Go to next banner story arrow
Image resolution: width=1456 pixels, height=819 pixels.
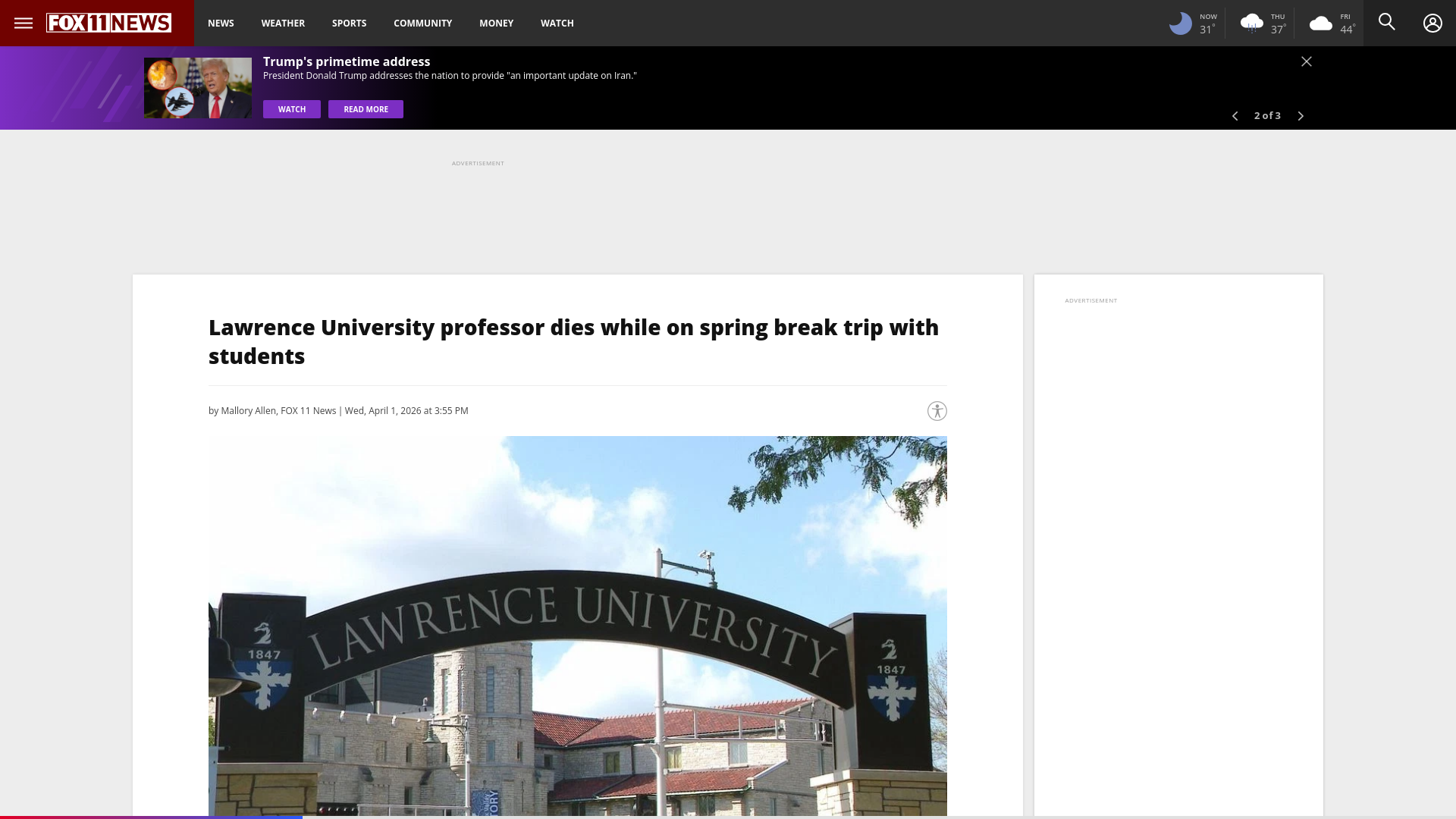[1301, 116]
